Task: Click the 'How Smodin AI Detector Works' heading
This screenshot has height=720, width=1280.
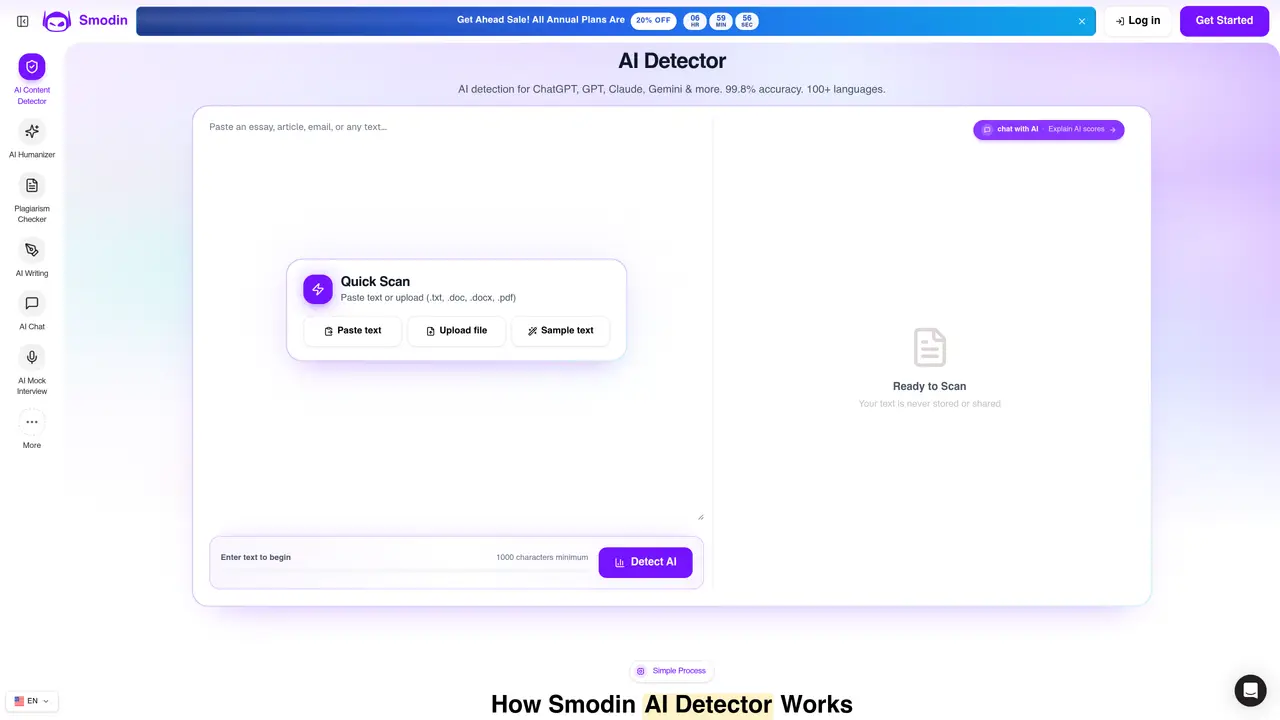Action: tap(672, 704)
